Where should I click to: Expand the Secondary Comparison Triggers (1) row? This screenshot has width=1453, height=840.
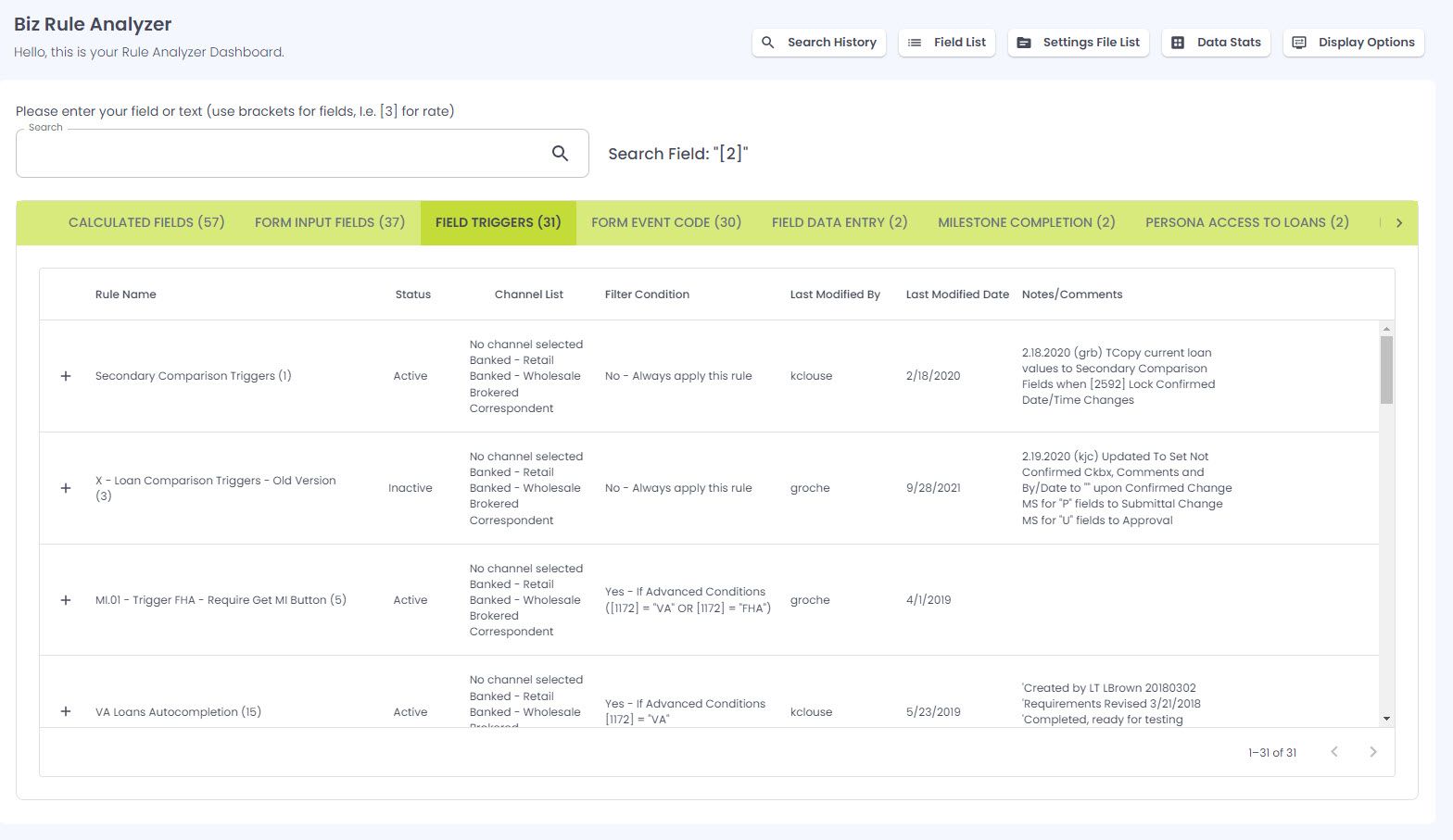[x=66, y=376]
